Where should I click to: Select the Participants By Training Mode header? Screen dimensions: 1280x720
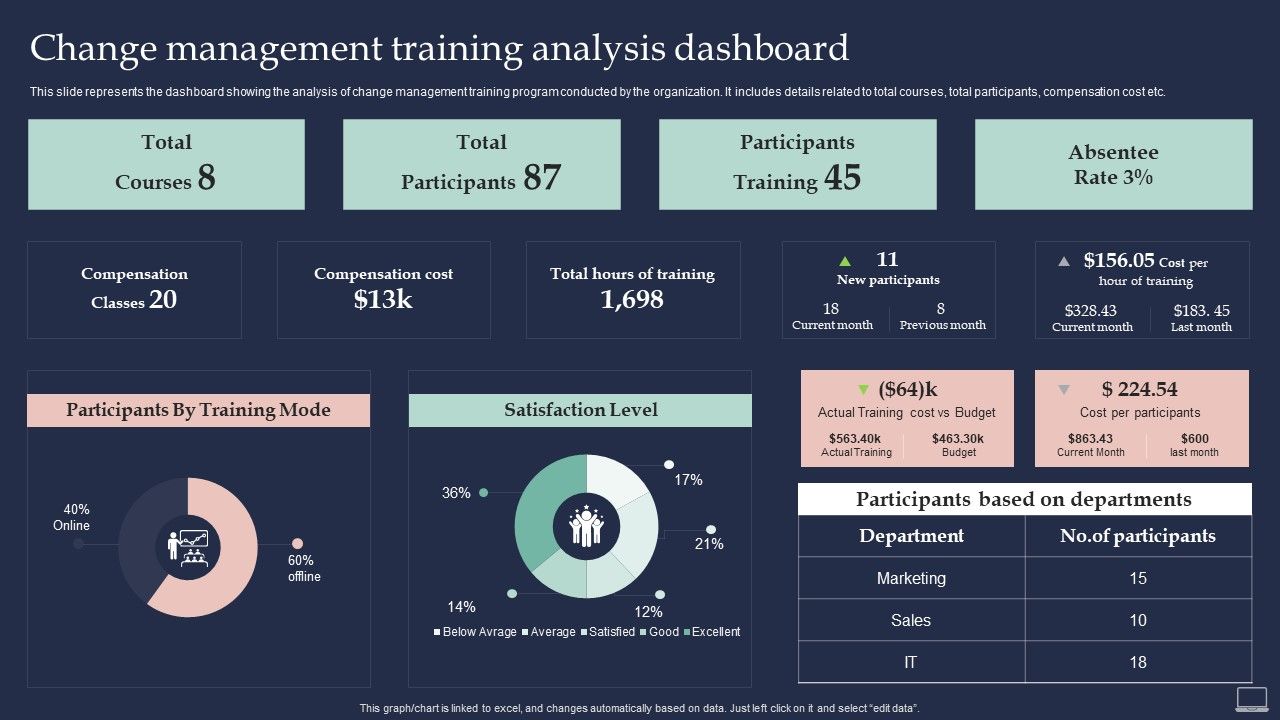tap(198, 410)
